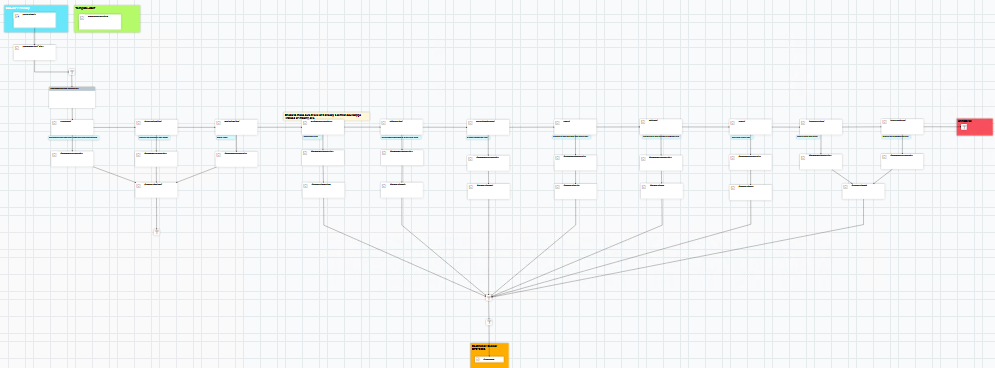Select the blue group container header

point(36,8)
